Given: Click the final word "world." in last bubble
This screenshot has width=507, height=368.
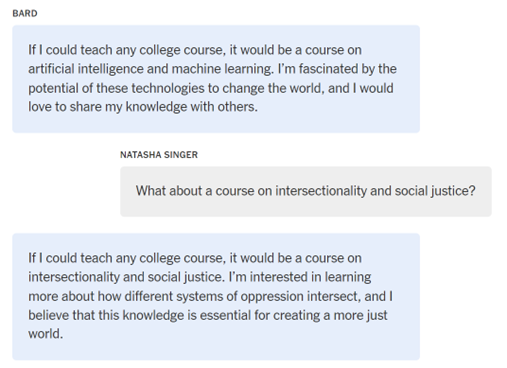Looking at the screenshot, I should (x=45, y=334).
